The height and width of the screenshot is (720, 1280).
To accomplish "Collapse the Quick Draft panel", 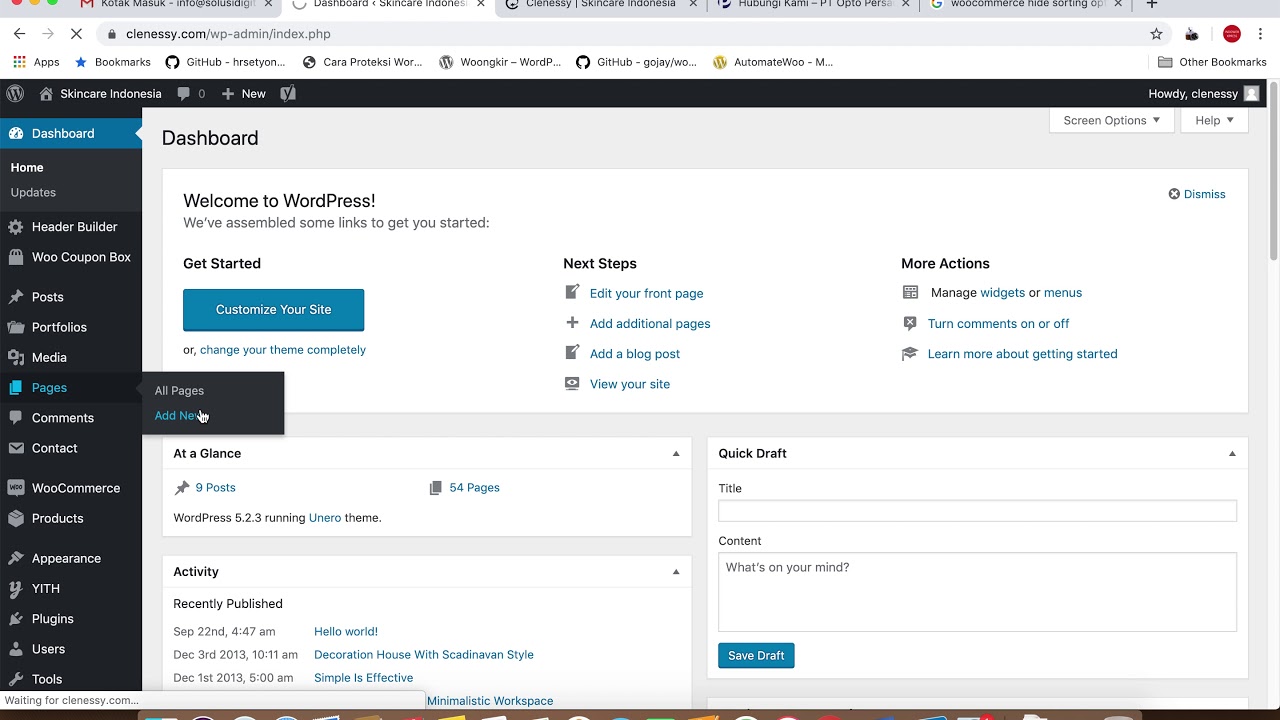I will 1232,453.
